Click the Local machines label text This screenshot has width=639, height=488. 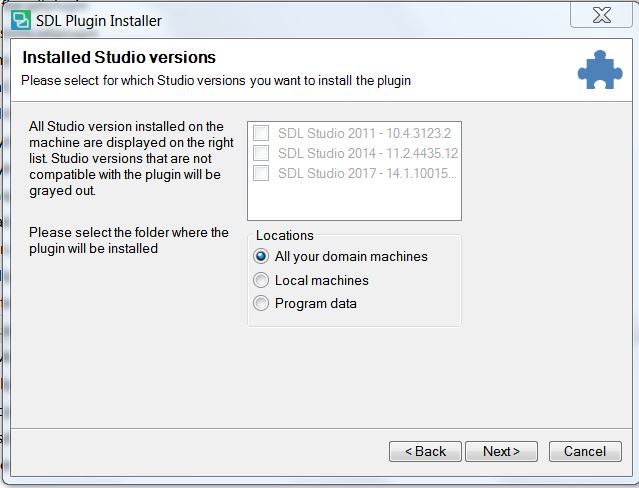click(x=322, y=280)
